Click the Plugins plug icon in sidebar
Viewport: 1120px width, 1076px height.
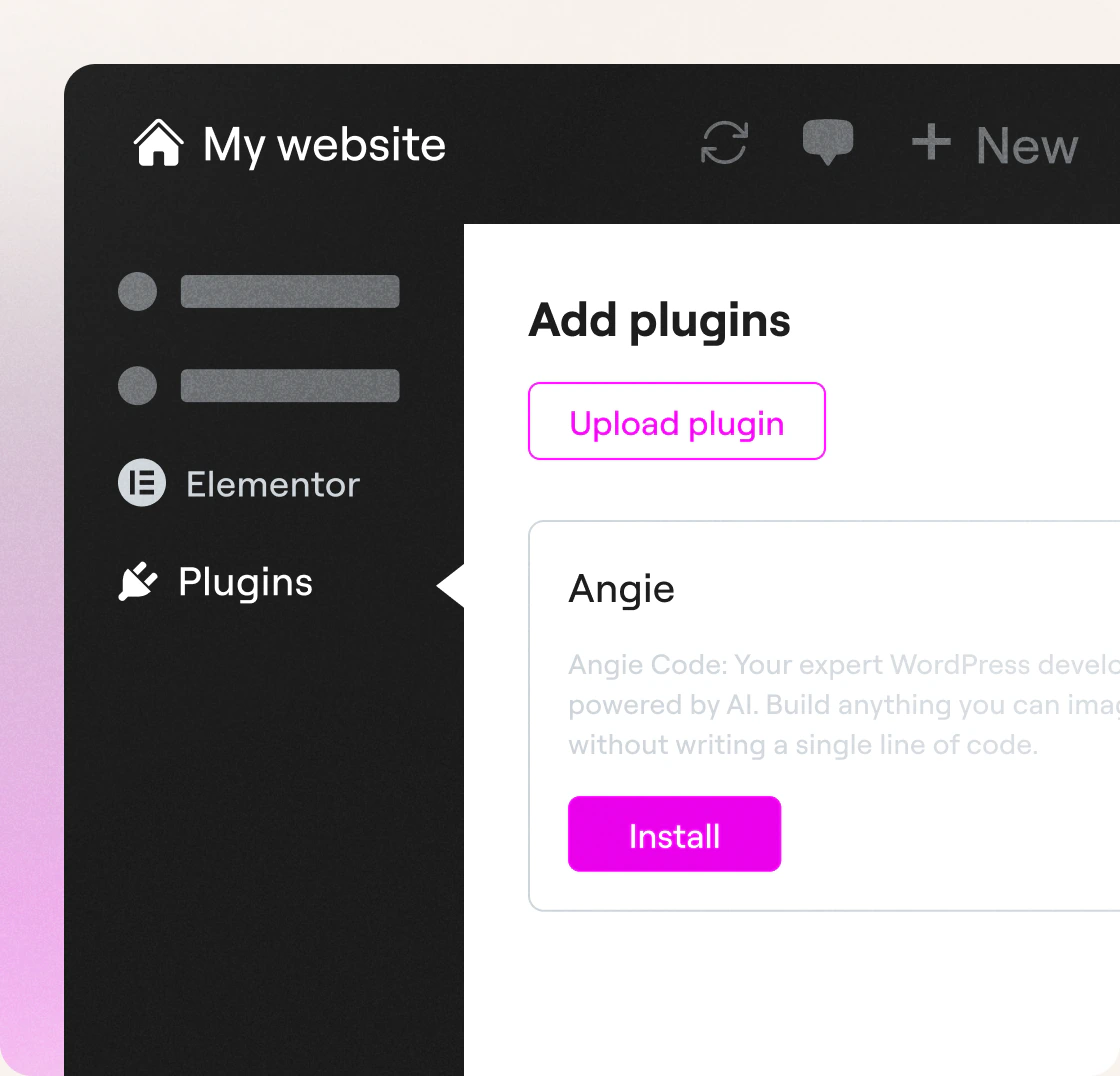[137, 582]
